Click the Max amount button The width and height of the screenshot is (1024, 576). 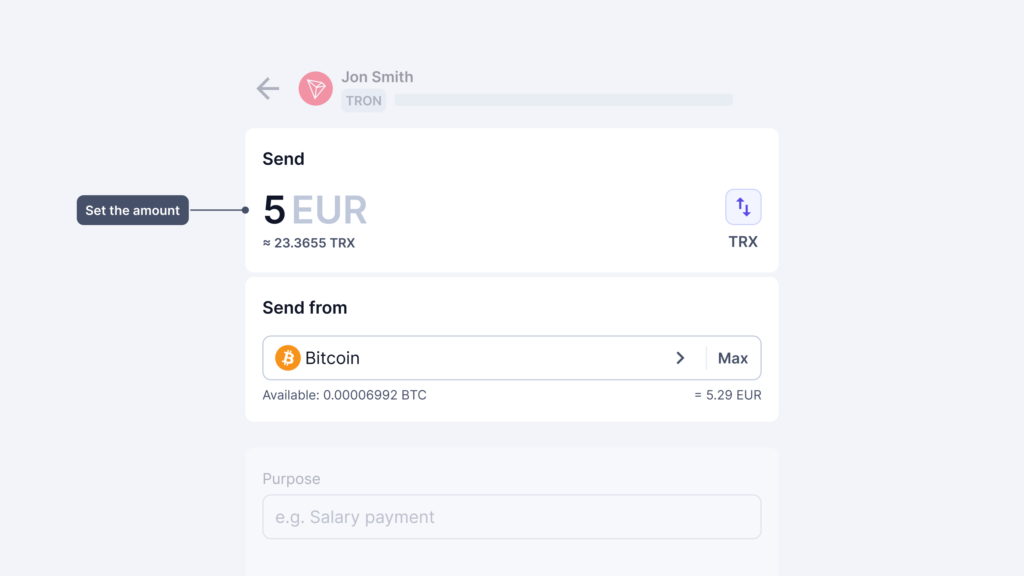(x=733, y=358)
